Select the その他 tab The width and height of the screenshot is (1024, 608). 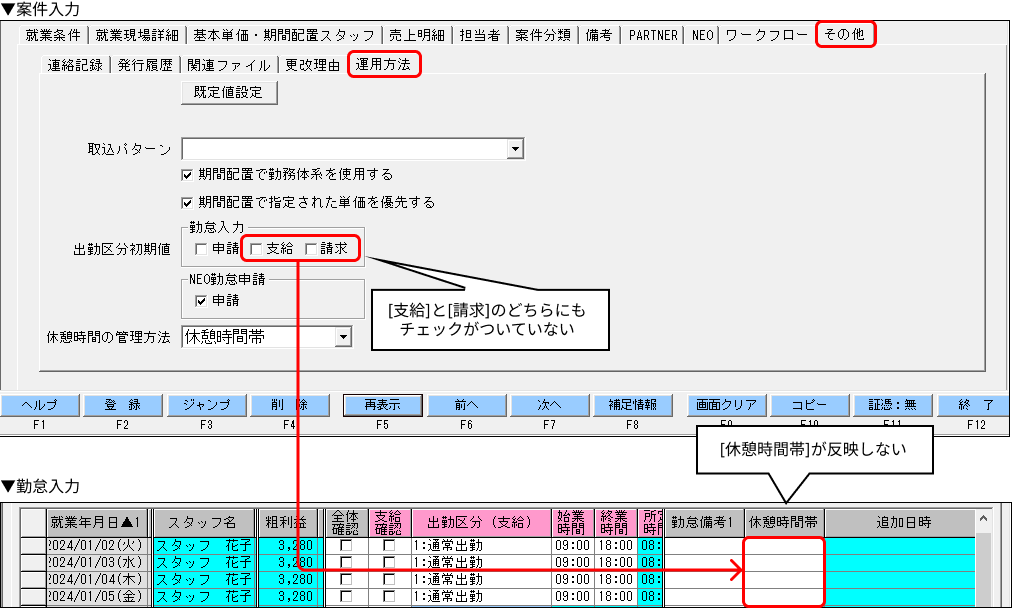pos(844,34)
